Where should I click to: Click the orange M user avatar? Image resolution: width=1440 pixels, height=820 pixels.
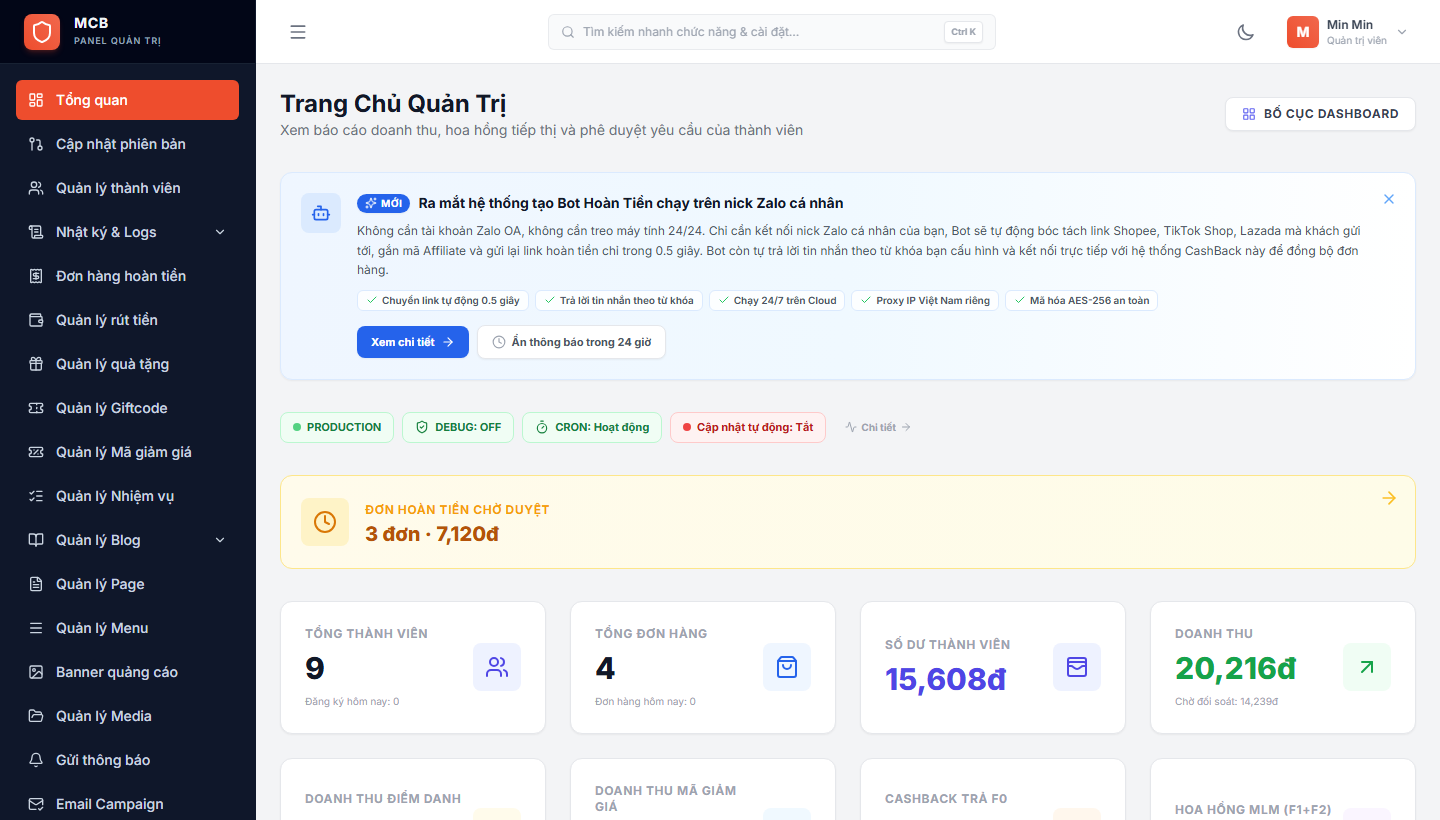[1302, 32]
